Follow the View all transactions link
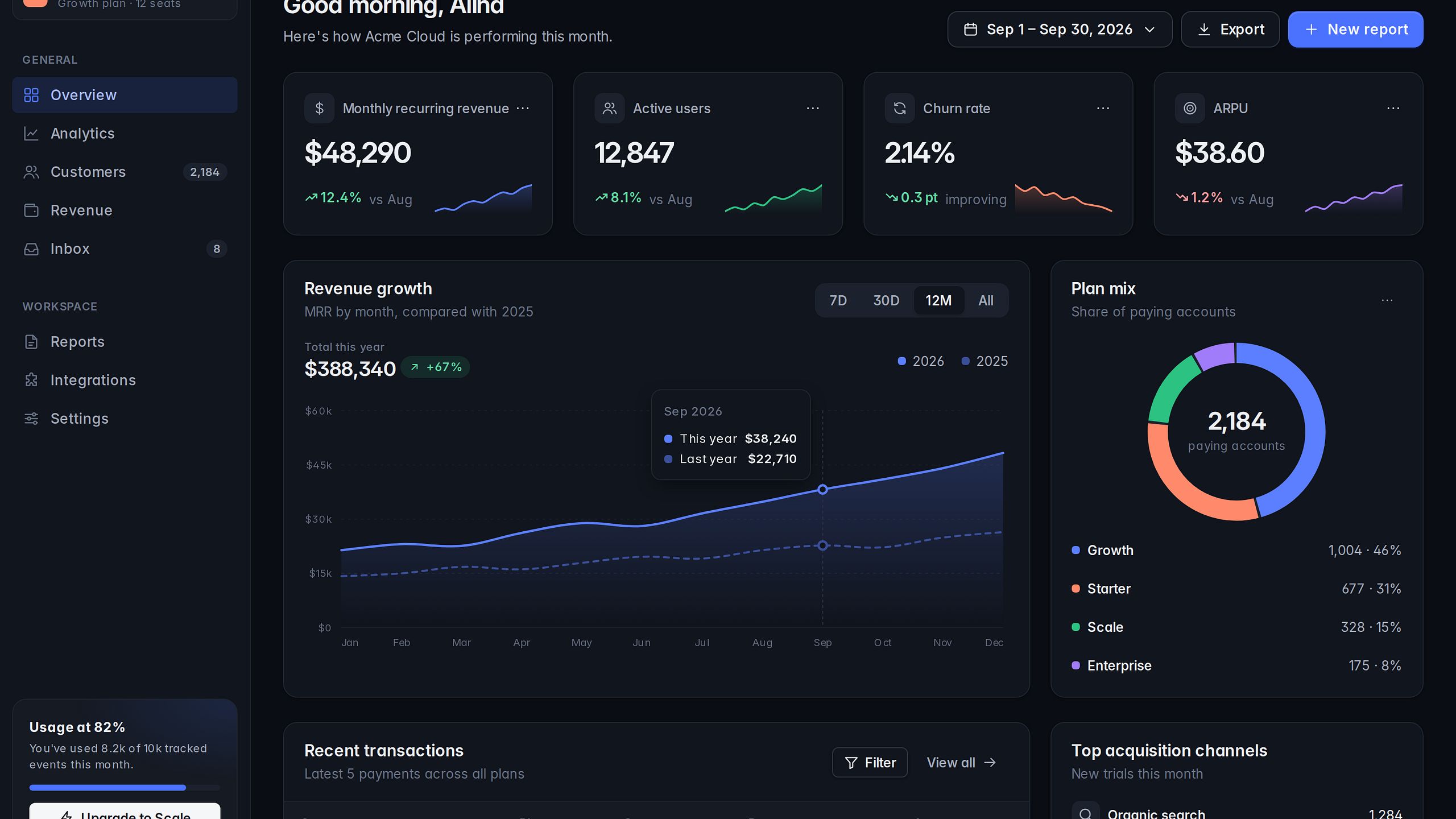This screenshot has width=1456, height=819. (x=961, y=763)
